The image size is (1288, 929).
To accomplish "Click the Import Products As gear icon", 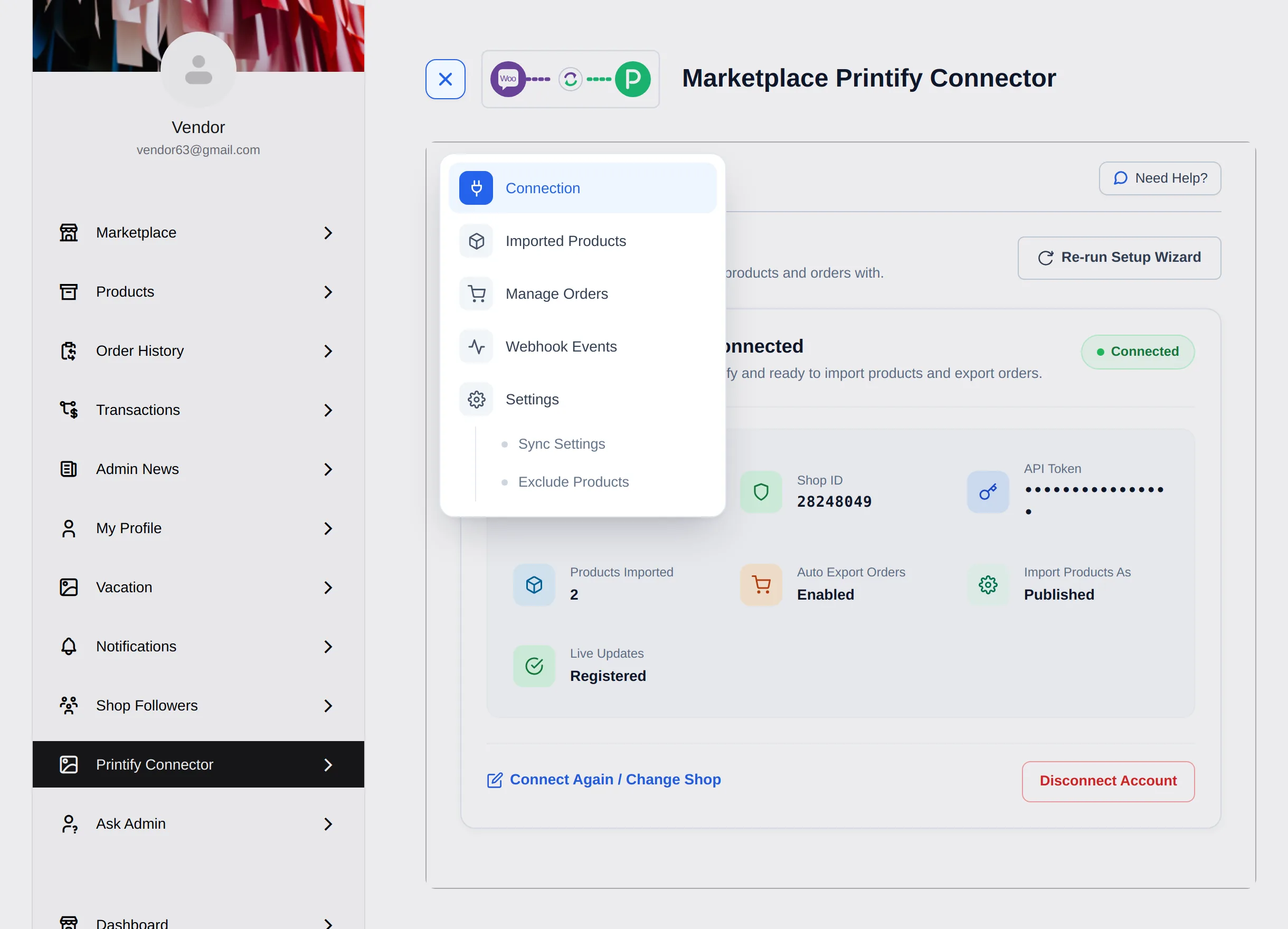I will (x=988, y=584).
